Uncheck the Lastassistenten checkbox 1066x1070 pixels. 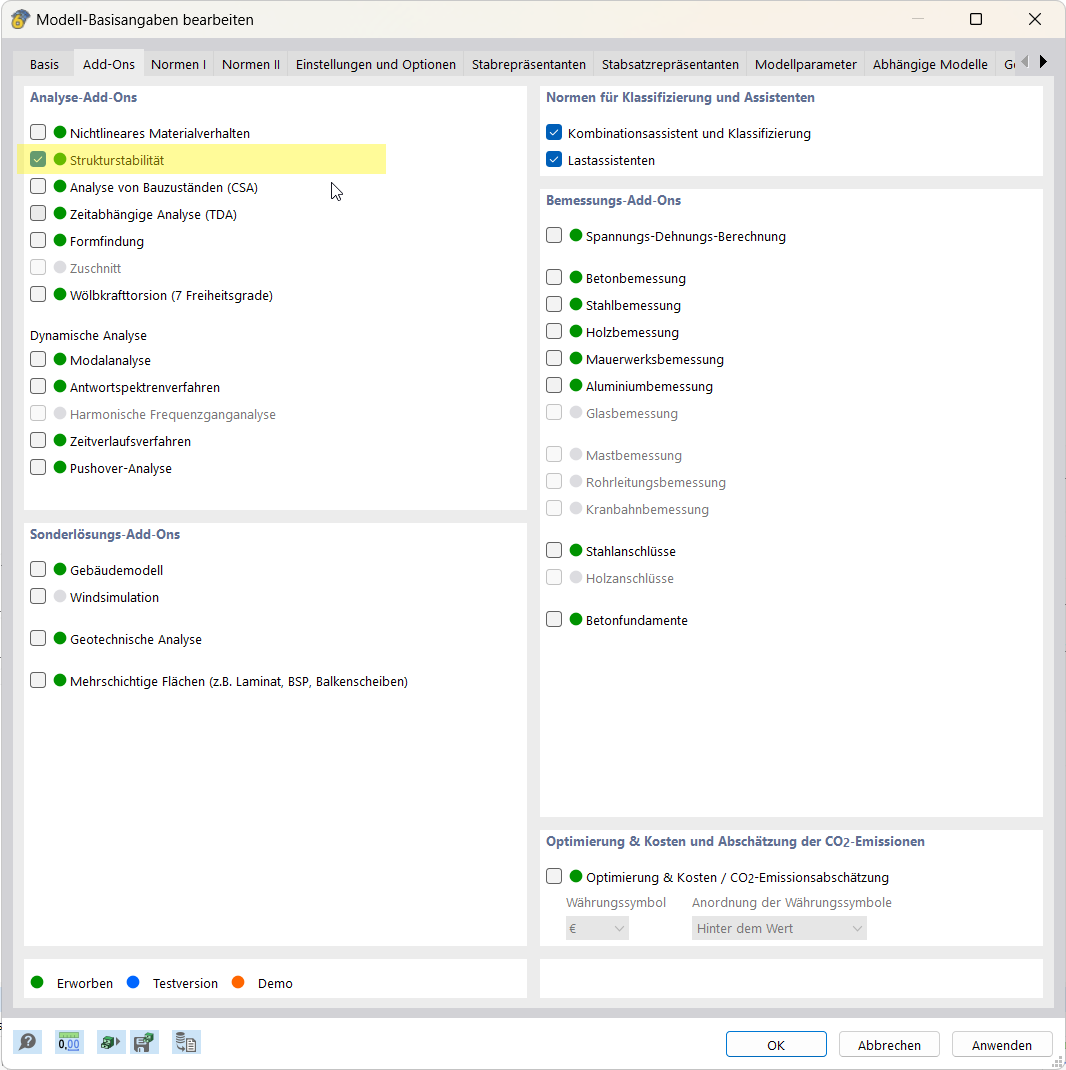[554, 159]
